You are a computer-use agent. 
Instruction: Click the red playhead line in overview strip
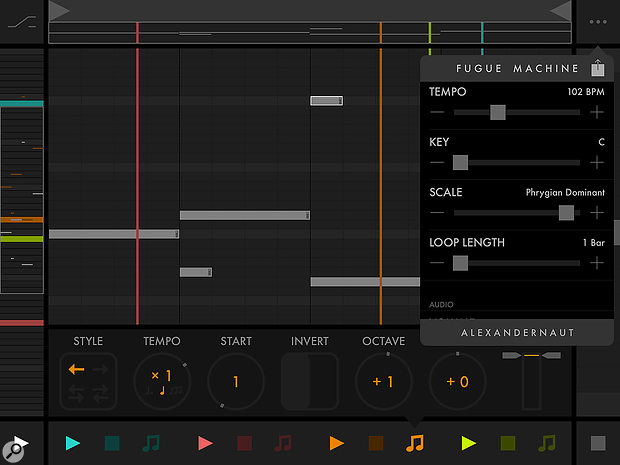pyautogui.click(x=137, y=32)
